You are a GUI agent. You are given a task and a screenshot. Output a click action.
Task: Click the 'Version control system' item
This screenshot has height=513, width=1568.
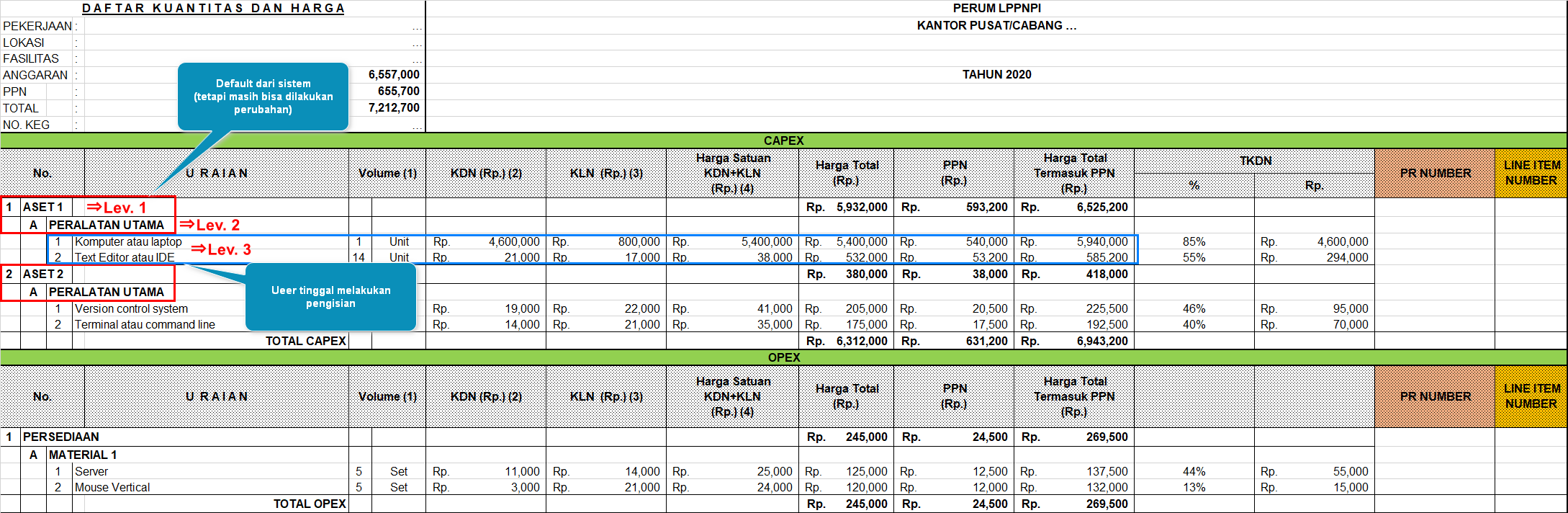131,308
